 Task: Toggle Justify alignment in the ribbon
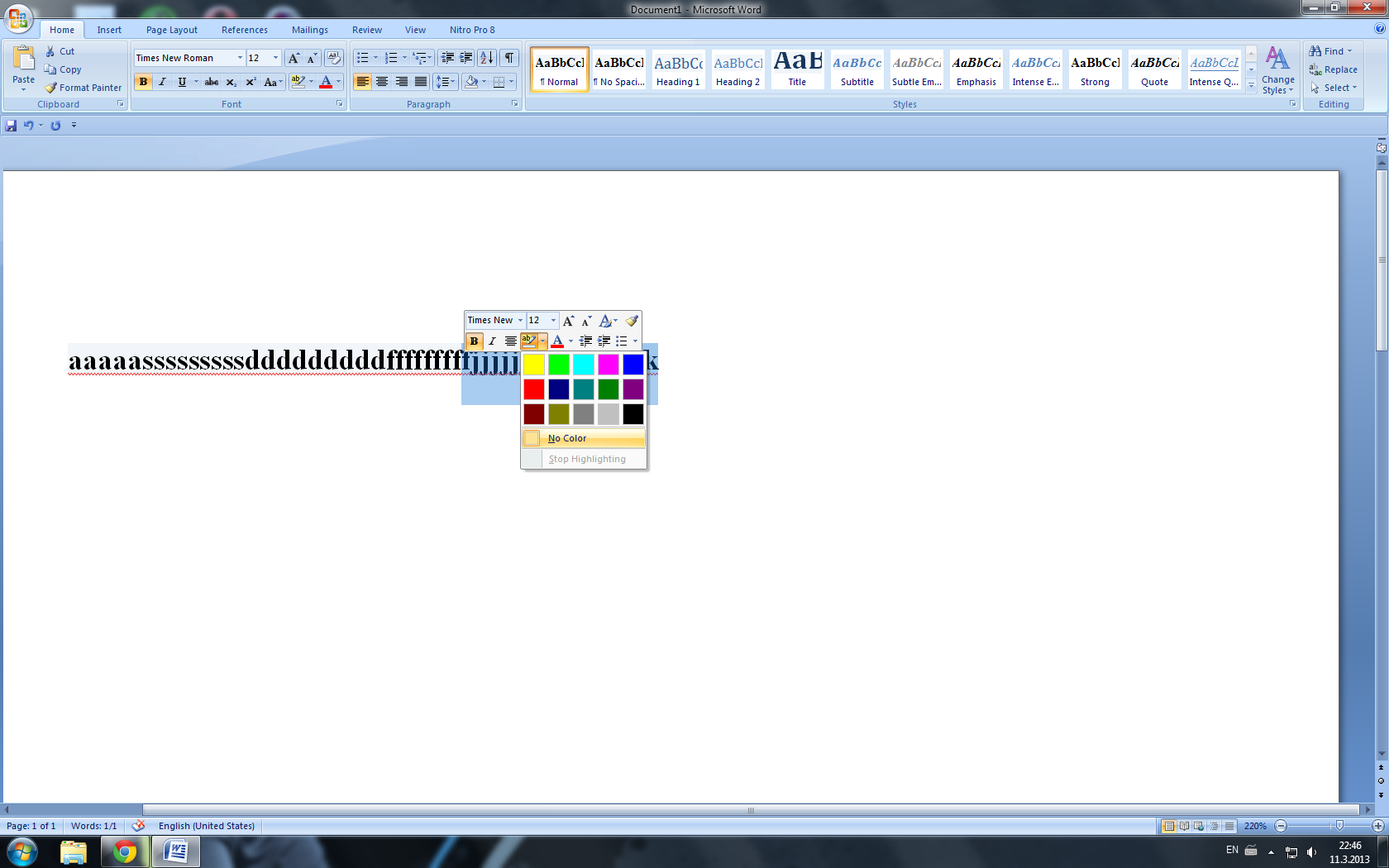click(421, 82)
